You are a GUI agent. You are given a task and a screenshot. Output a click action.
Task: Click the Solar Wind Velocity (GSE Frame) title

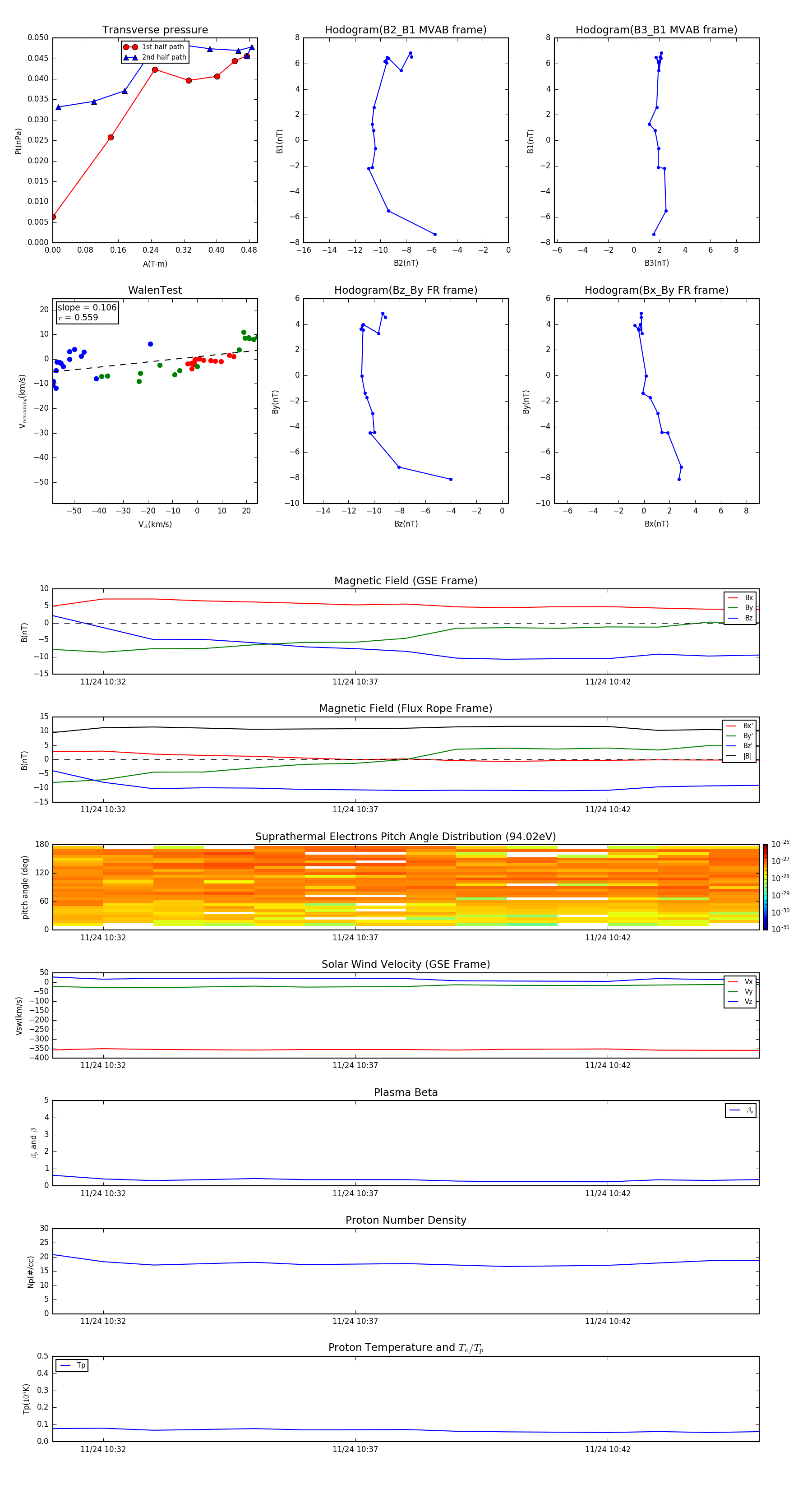pyautogui.click(x=406, y=965)
